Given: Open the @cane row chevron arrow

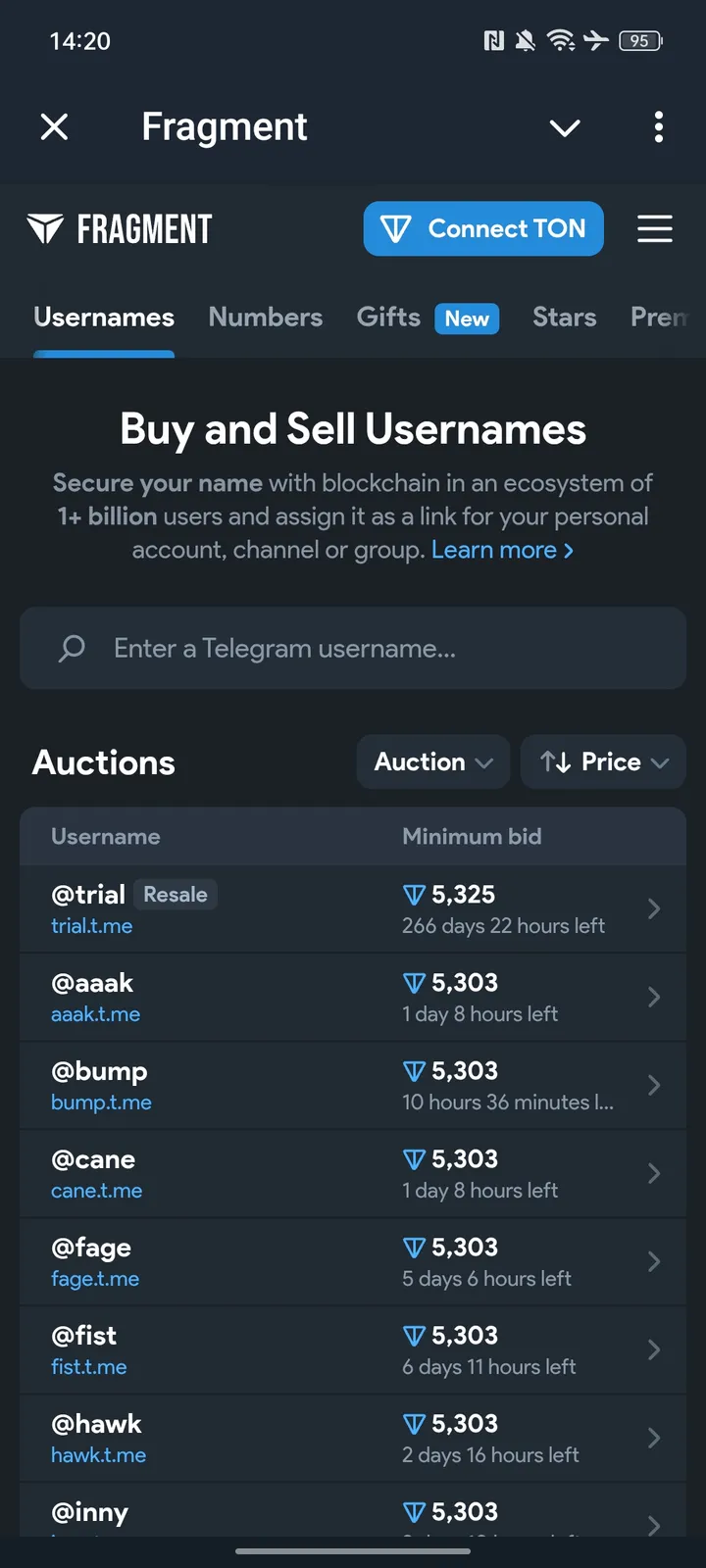Looking at the screenshot, I should pos(654,1173).
